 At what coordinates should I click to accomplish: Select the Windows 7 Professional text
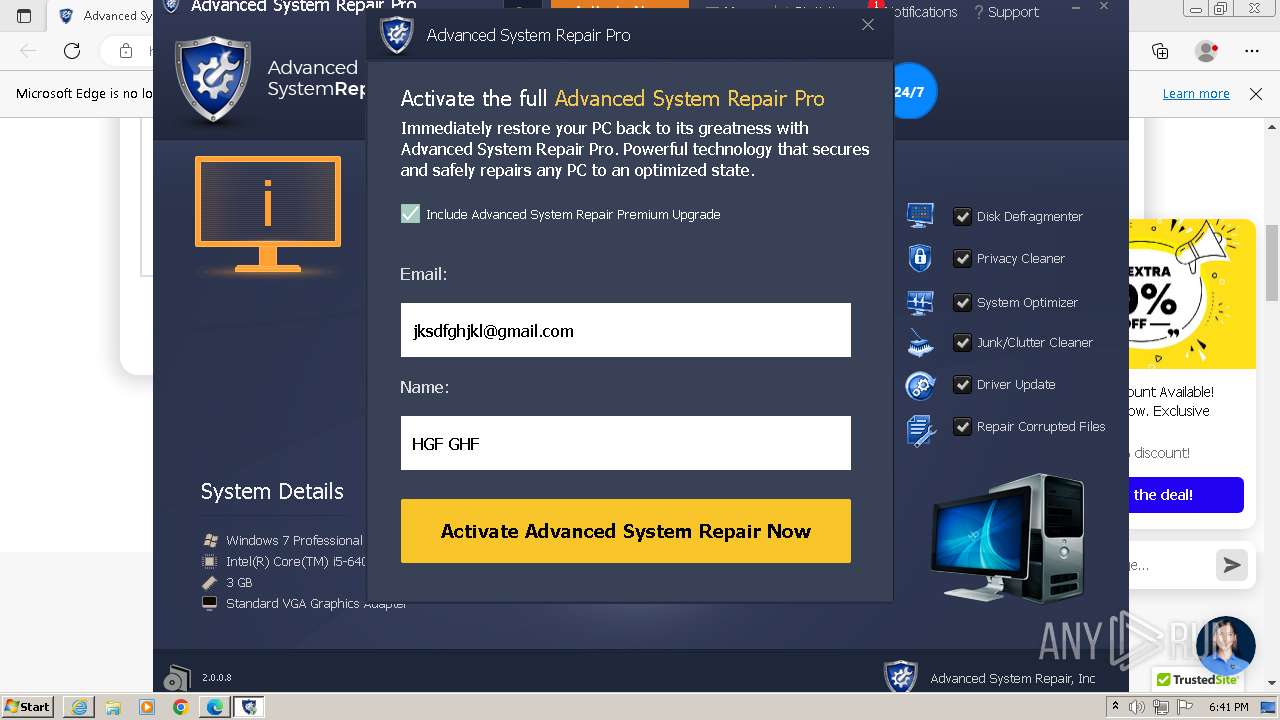point(294,540)
